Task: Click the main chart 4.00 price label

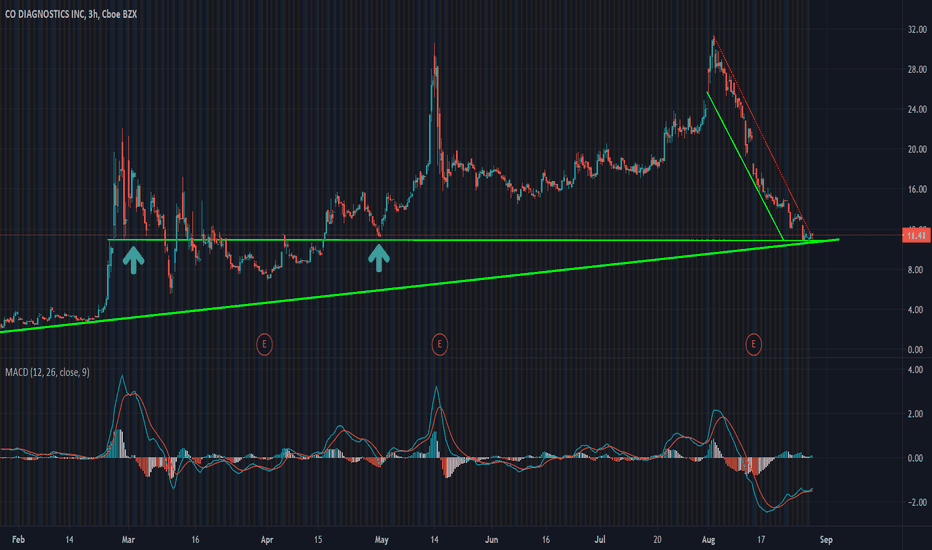Action: coord(915,309)
